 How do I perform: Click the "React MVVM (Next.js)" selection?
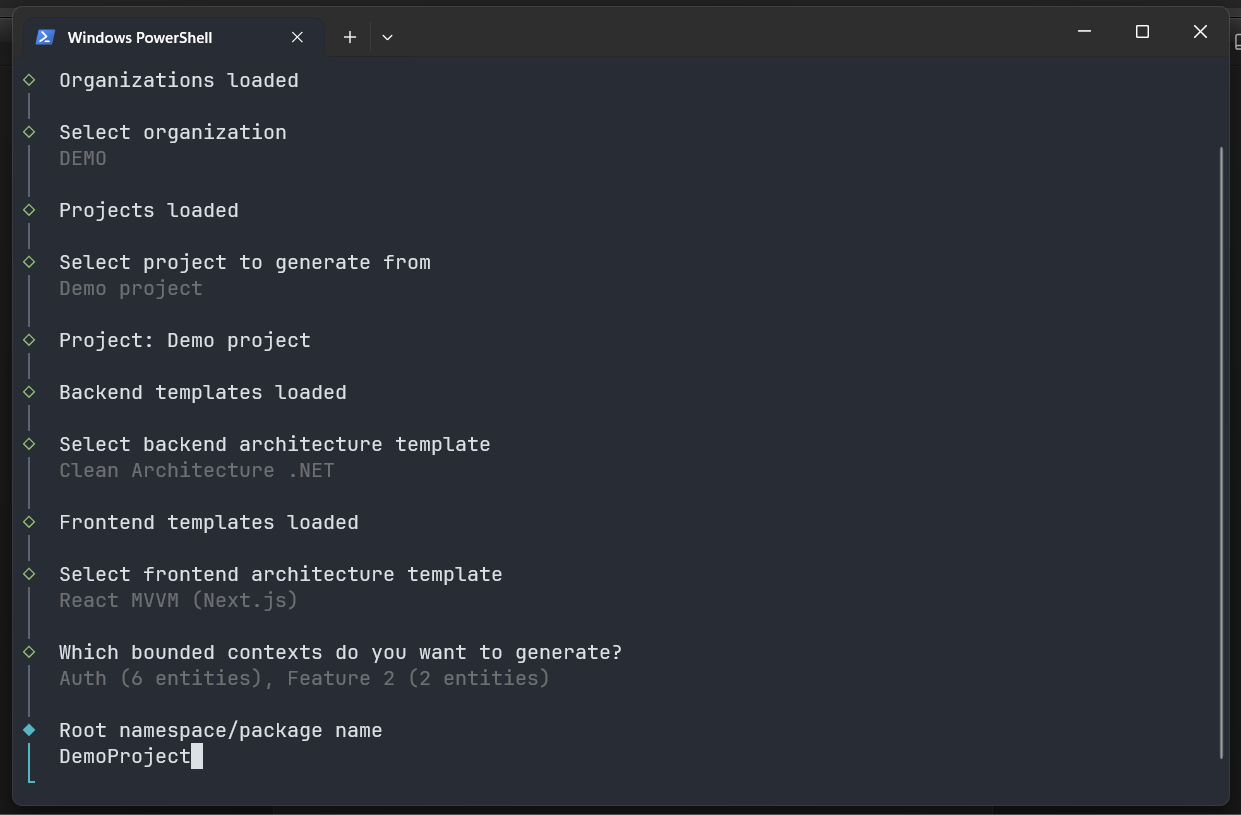(178, 600)
